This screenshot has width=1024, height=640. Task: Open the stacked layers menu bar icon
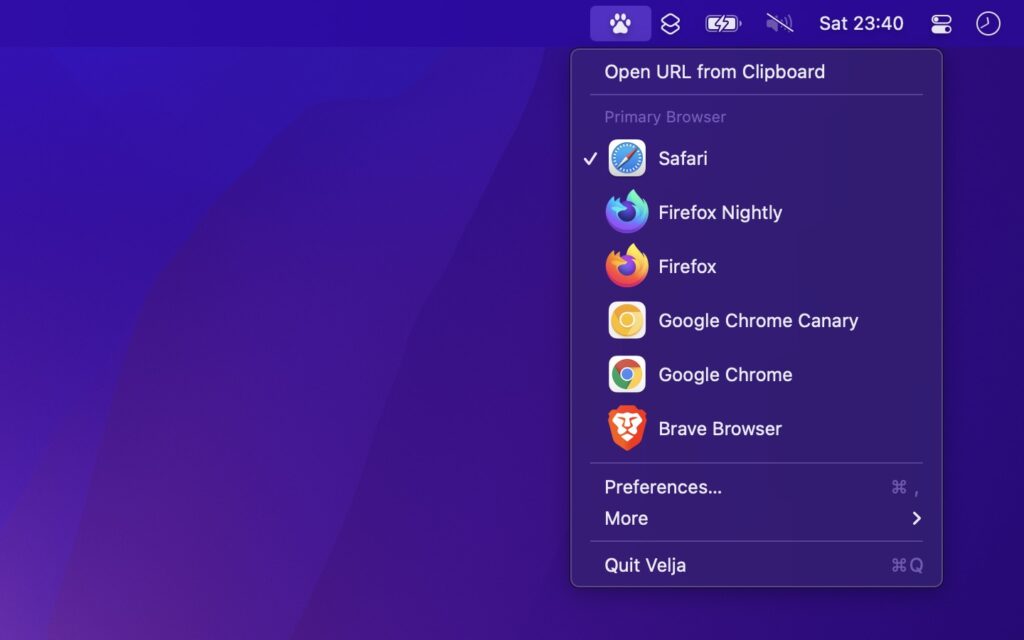click(x=670, y=24)
